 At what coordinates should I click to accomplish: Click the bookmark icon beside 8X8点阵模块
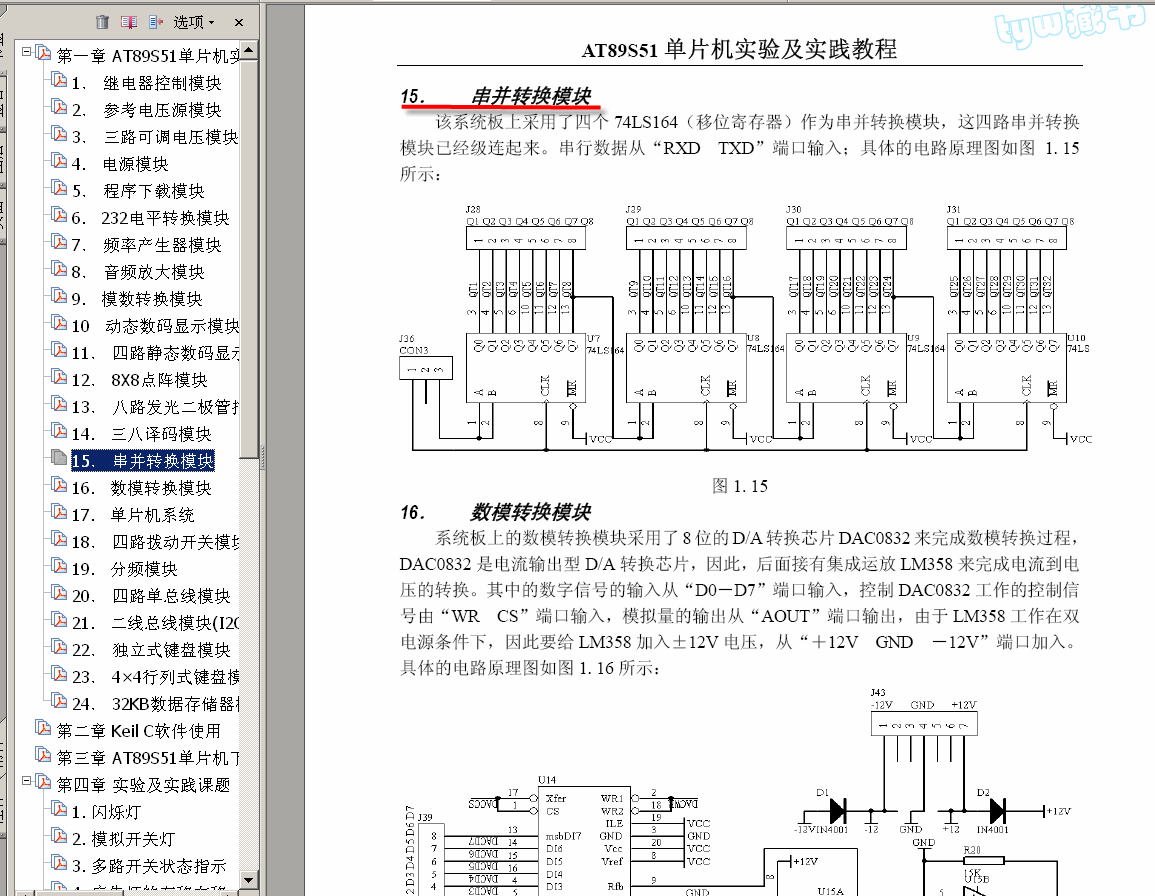59,377
